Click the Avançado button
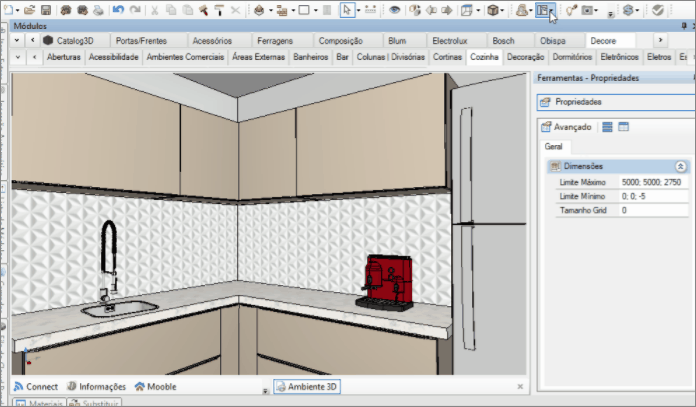The height and width of the screenshot is (407, 696). pos(566,127)
